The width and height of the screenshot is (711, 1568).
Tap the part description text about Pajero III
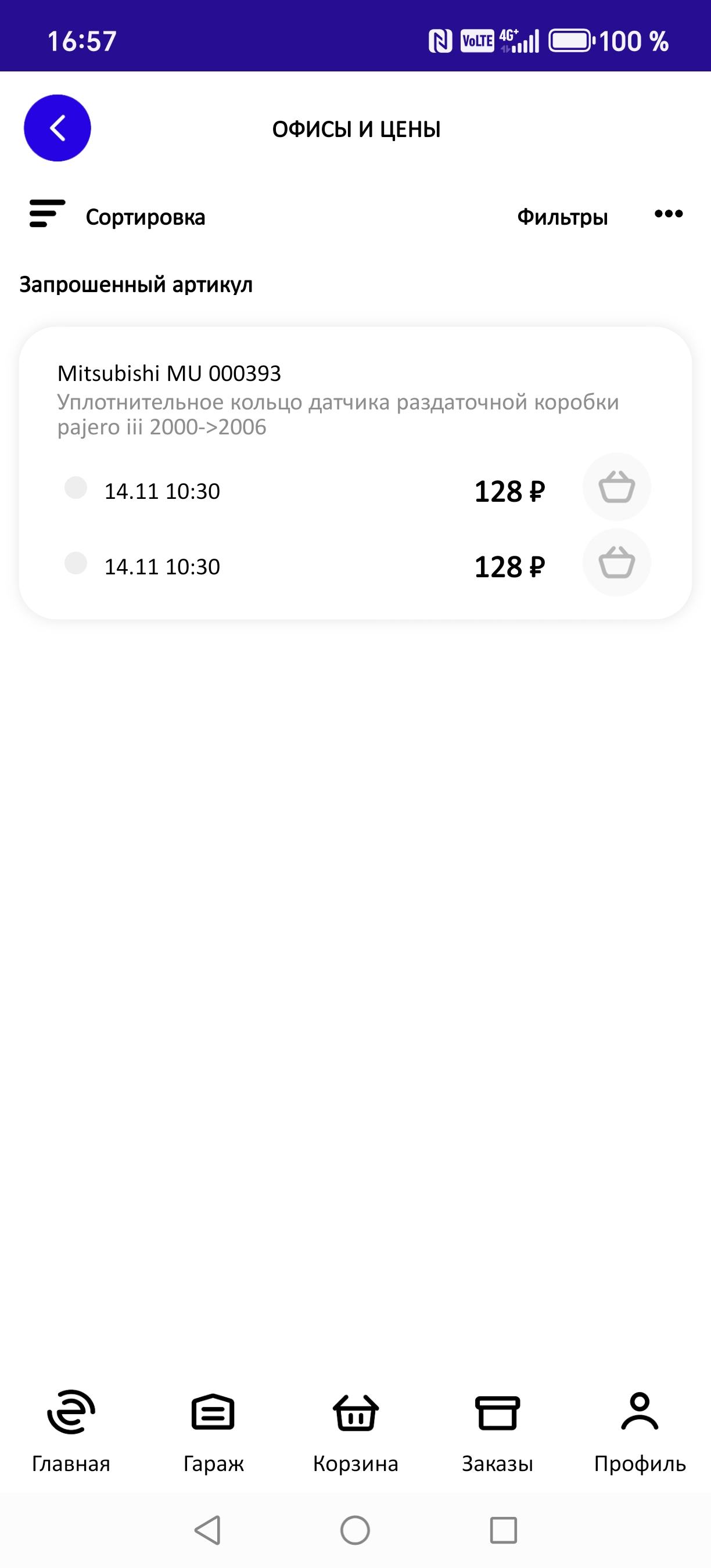coord(338,415)
